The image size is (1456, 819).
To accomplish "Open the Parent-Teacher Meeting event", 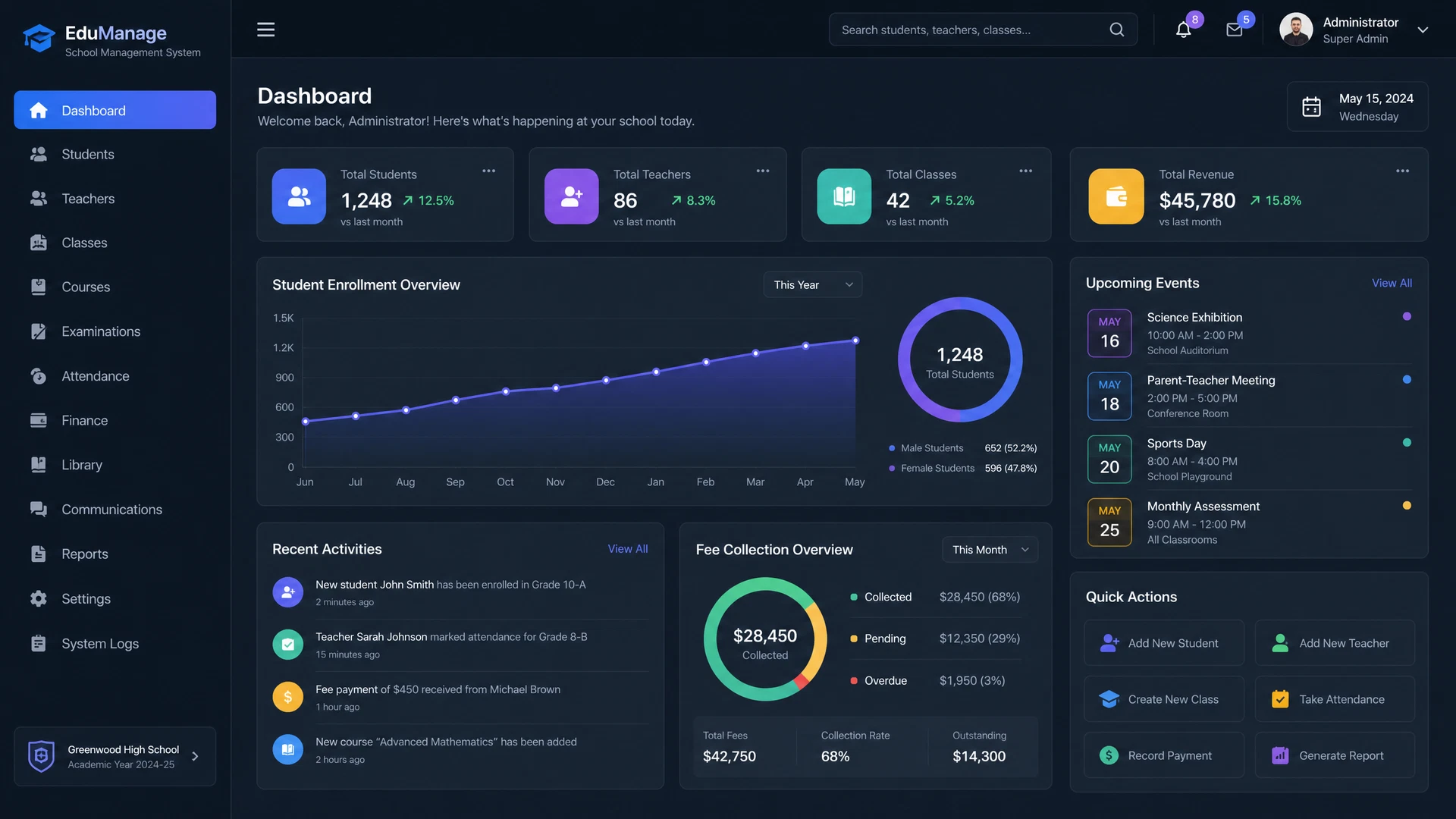I will 1249,396.
